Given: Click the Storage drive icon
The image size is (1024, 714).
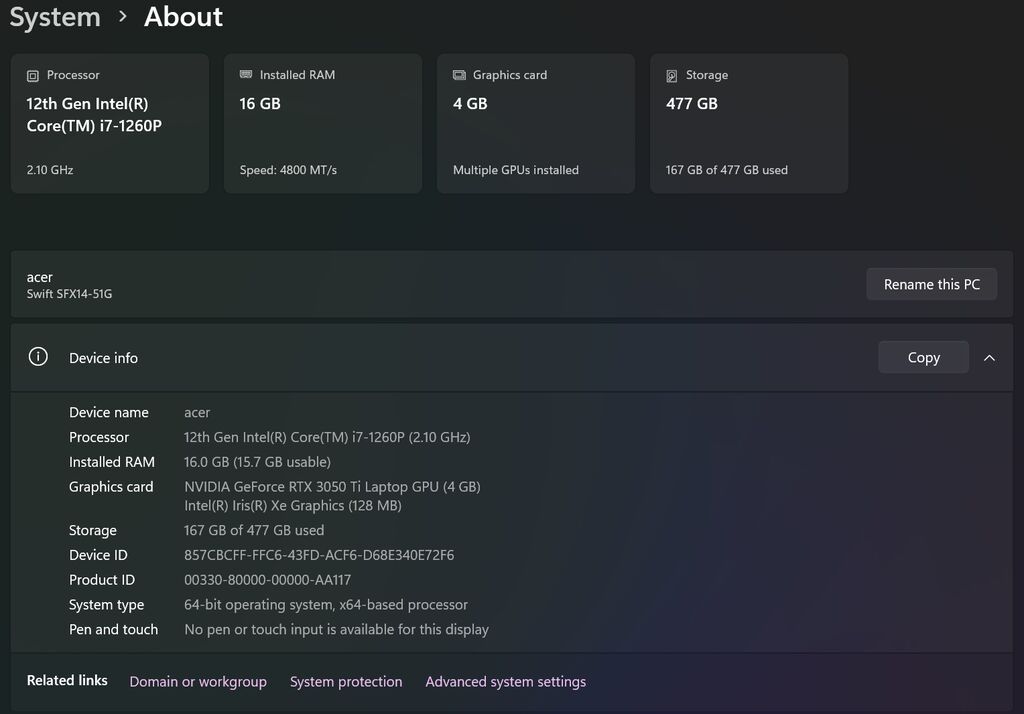Looking at the screenshot, I should [671, 76].
